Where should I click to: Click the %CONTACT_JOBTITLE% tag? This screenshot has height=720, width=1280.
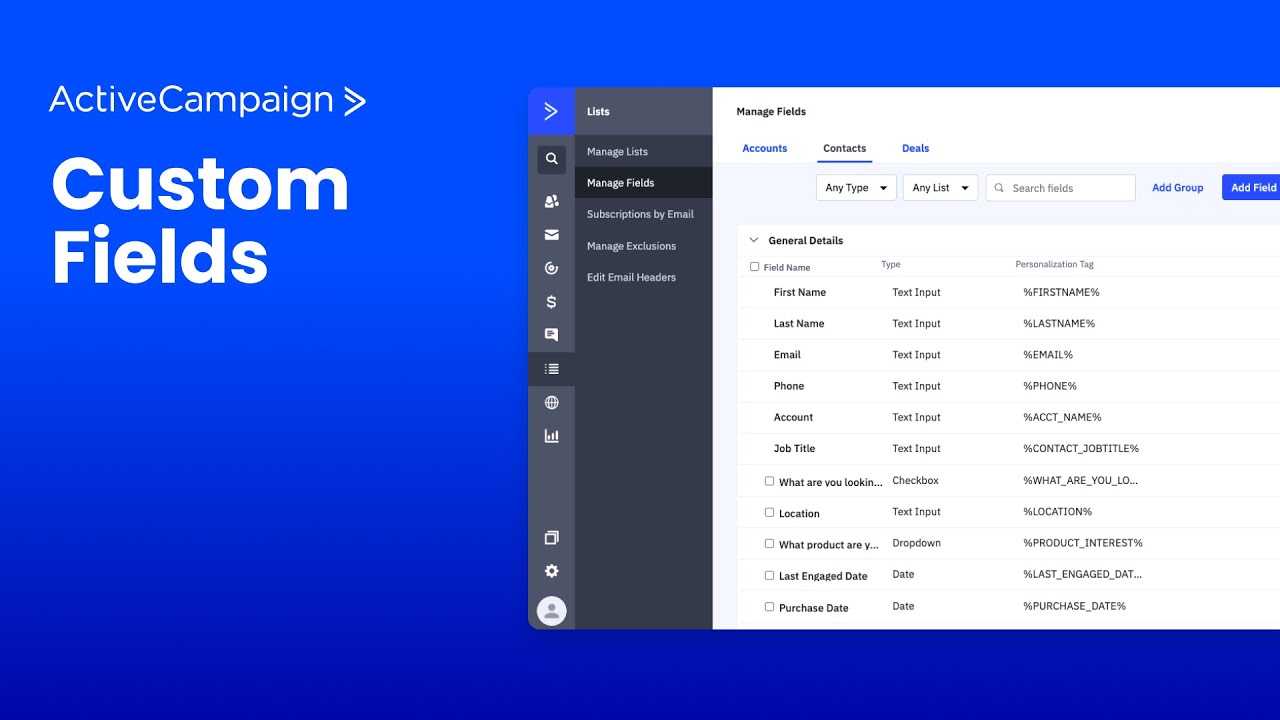(1081, 449)
